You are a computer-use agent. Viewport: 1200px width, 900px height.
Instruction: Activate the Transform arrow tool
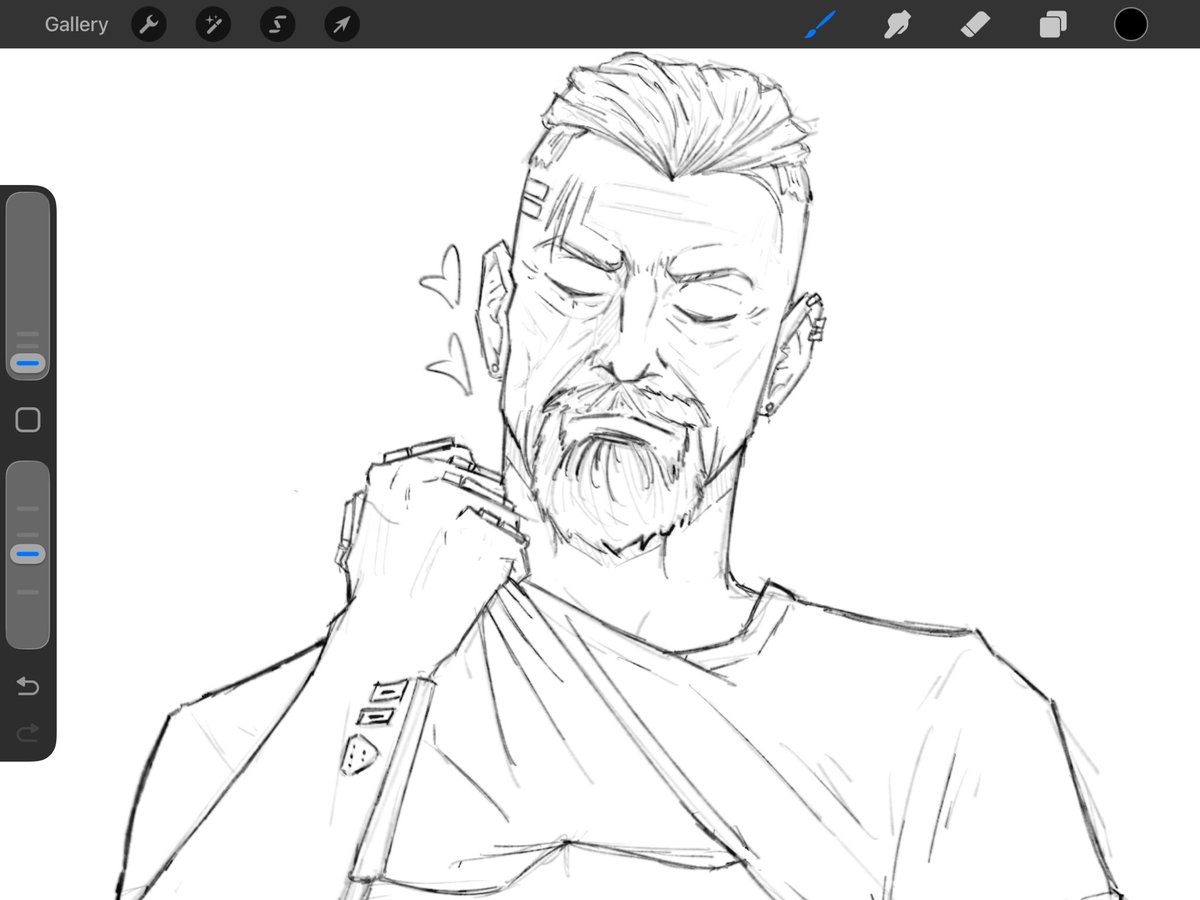click(x=342, y=24)
